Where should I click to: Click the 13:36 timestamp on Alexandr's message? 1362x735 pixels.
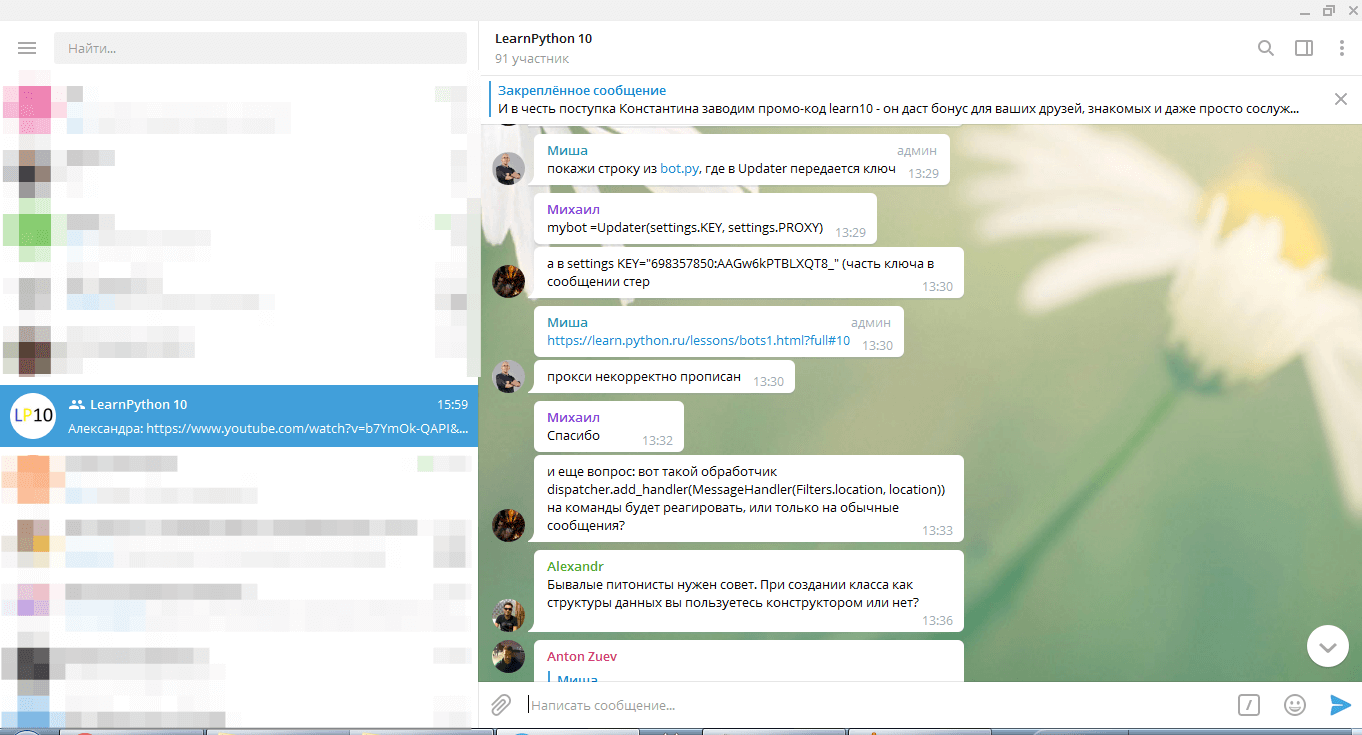click(937, 620)
